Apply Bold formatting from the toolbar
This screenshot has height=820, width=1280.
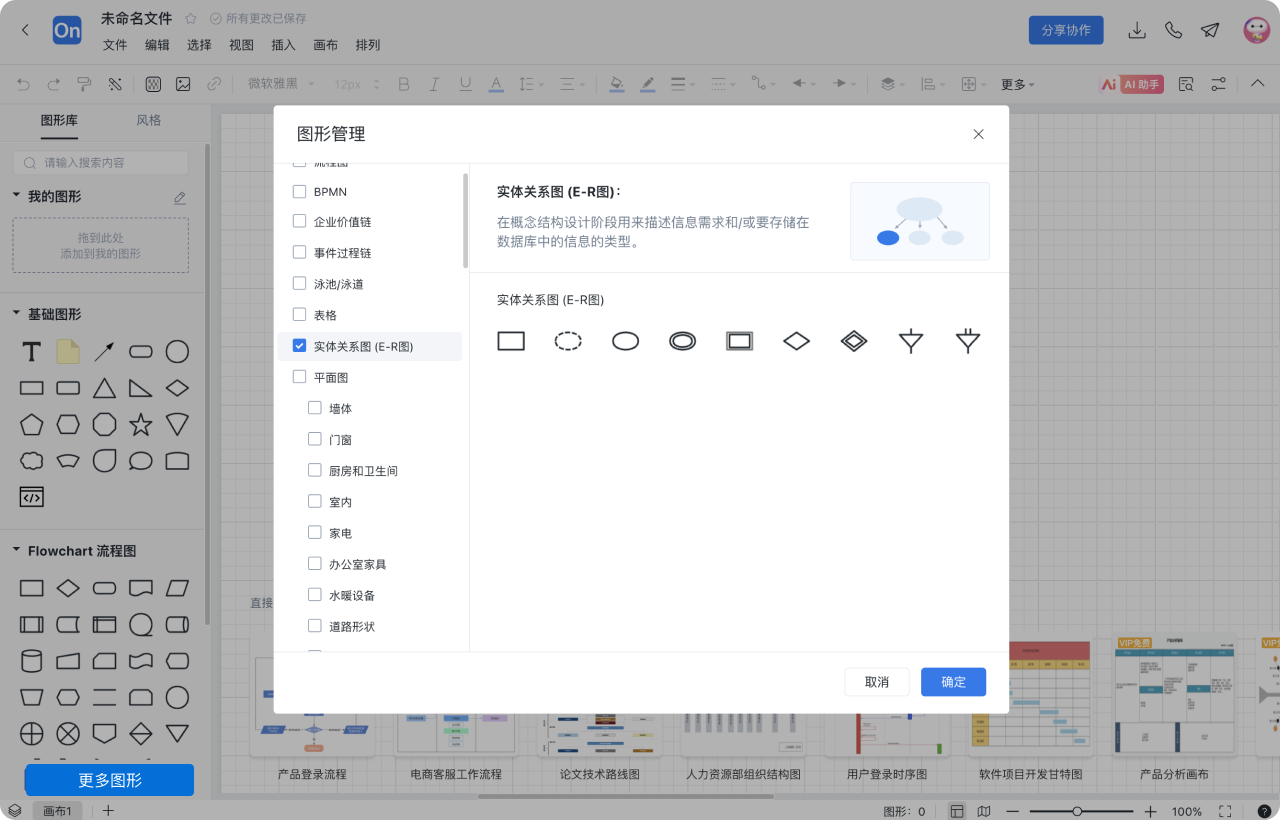click(x=403, y=84)
